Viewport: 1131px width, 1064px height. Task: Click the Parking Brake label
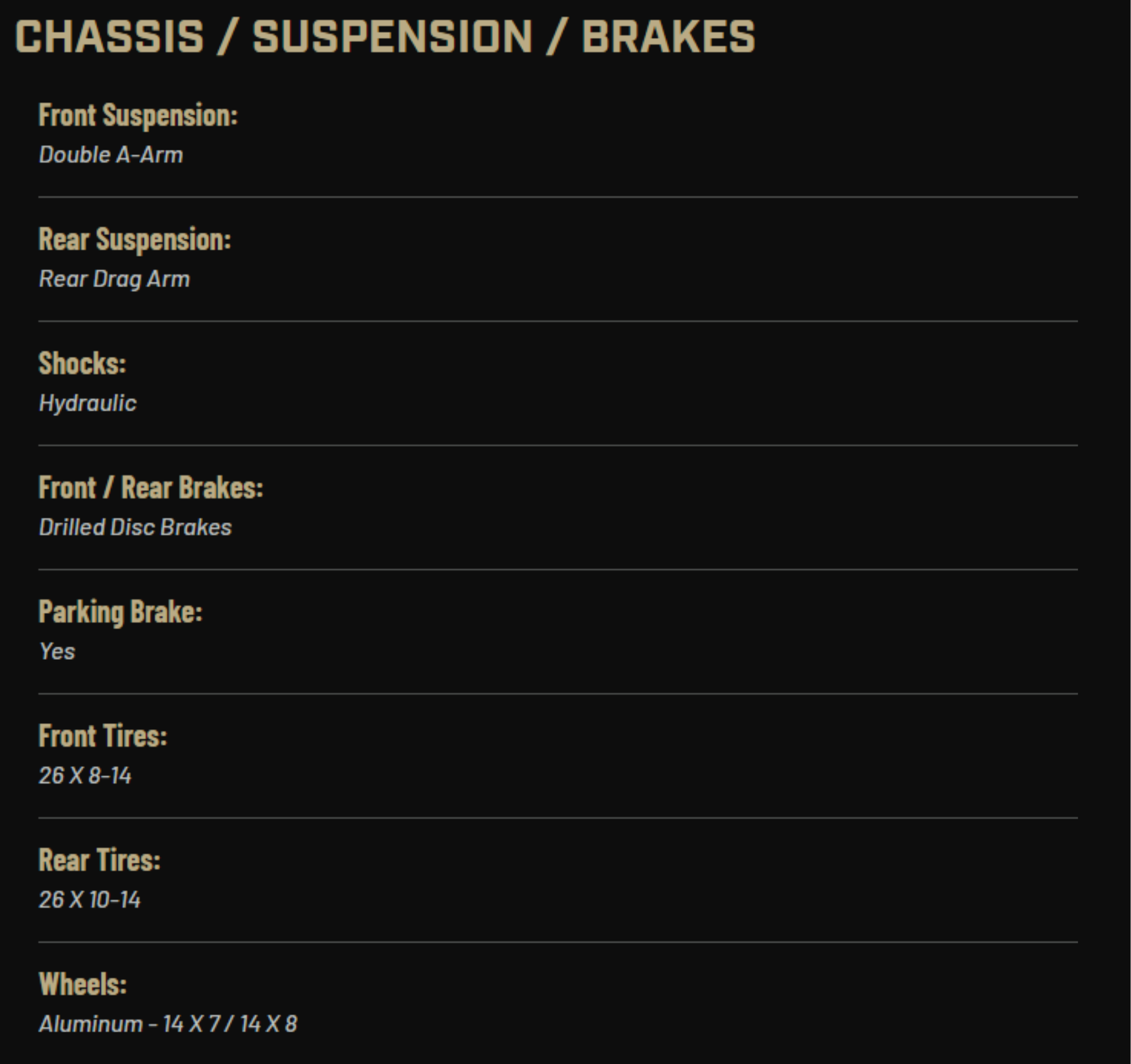pyautogui.click(x=120, y=612)
